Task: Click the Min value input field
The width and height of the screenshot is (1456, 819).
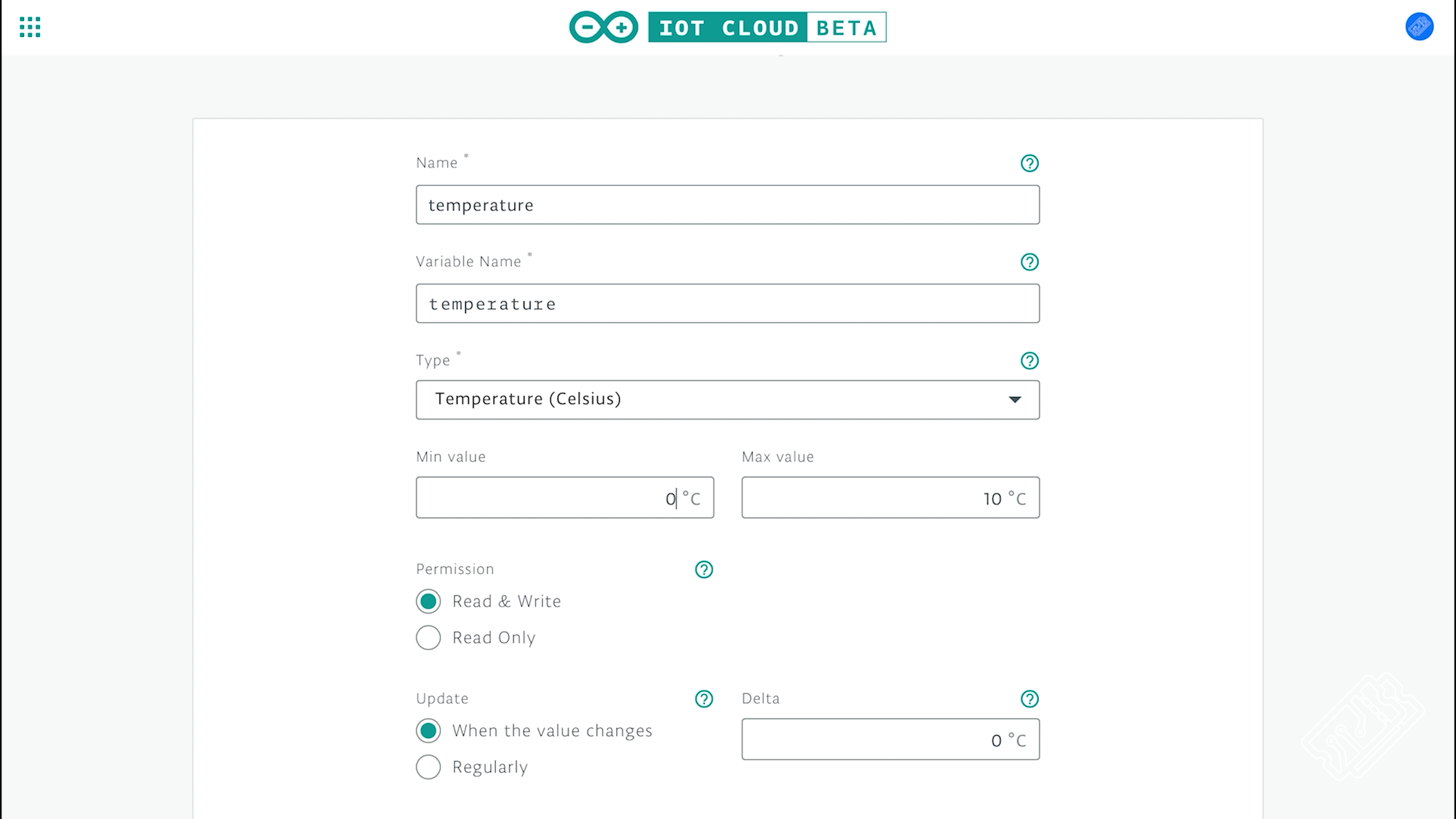Action: [565, 497]
